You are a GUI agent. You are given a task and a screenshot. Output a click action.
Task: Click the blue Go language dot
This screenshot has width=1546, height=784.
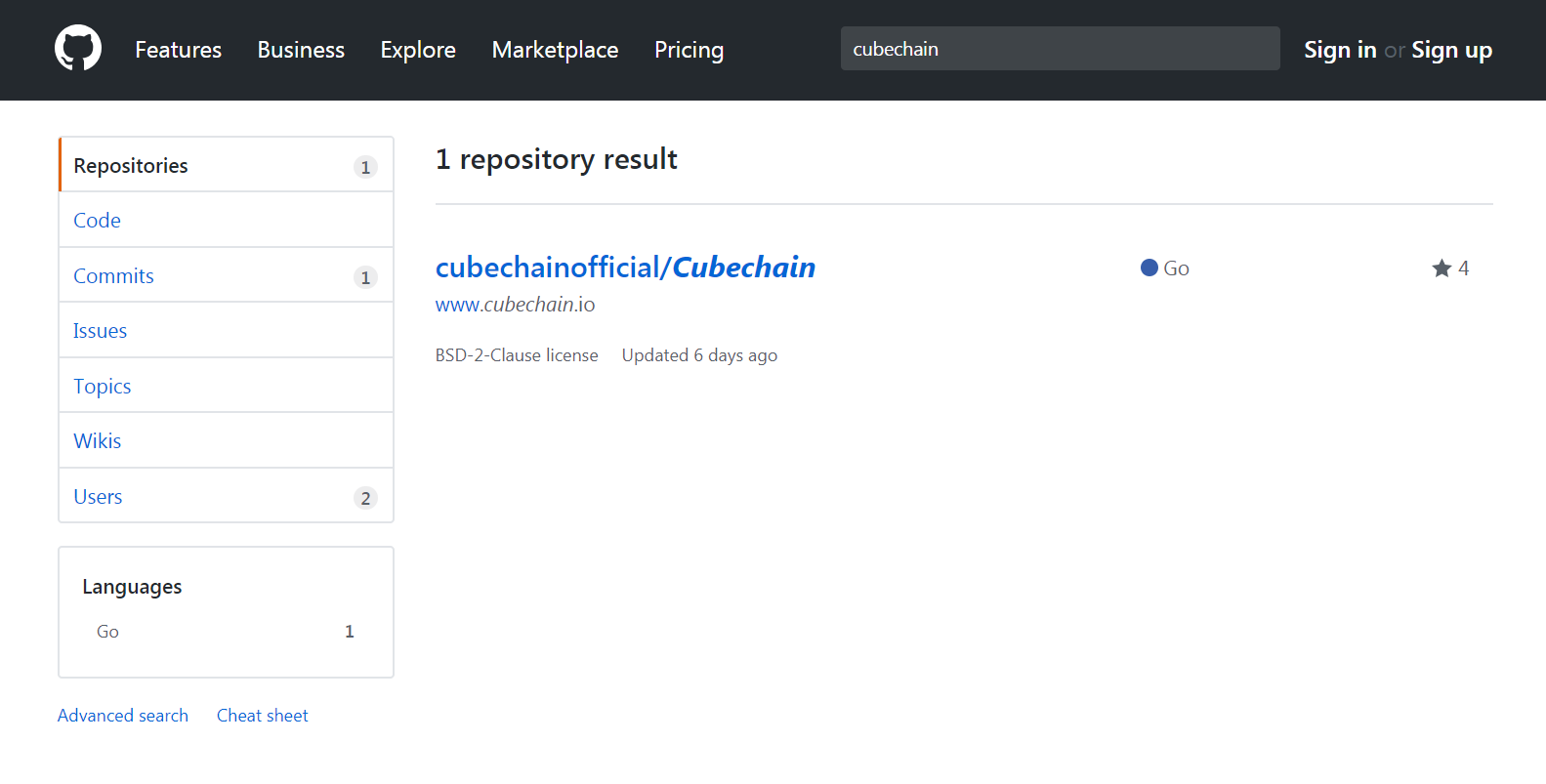1149,268
